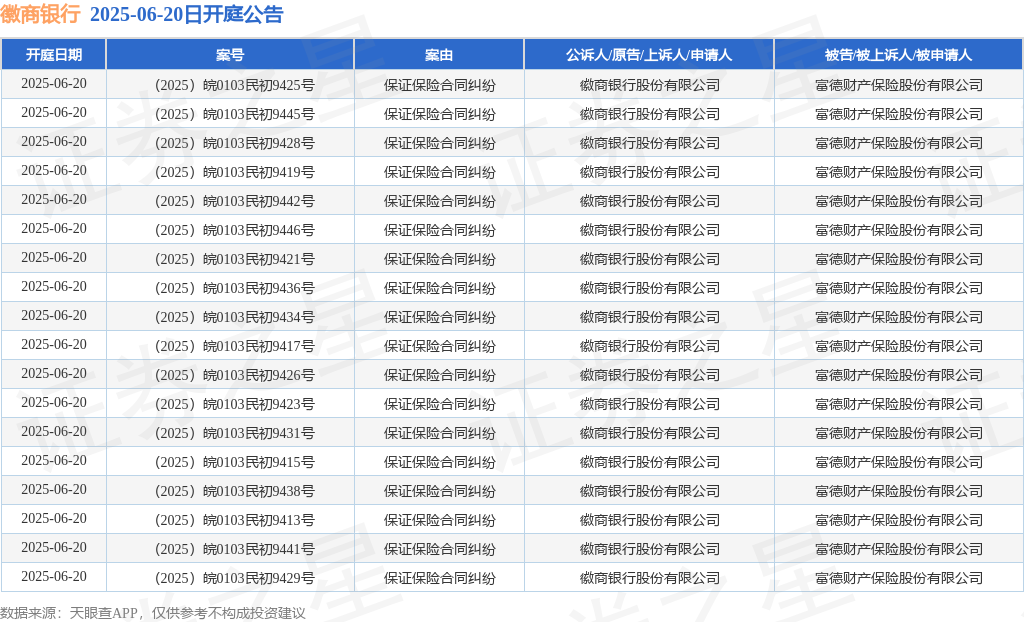Screen dimensions: 1024x622
Task: Select 富德财产保险股份有限公司 in the 9413号 row
Action: (x=899, y=520)
